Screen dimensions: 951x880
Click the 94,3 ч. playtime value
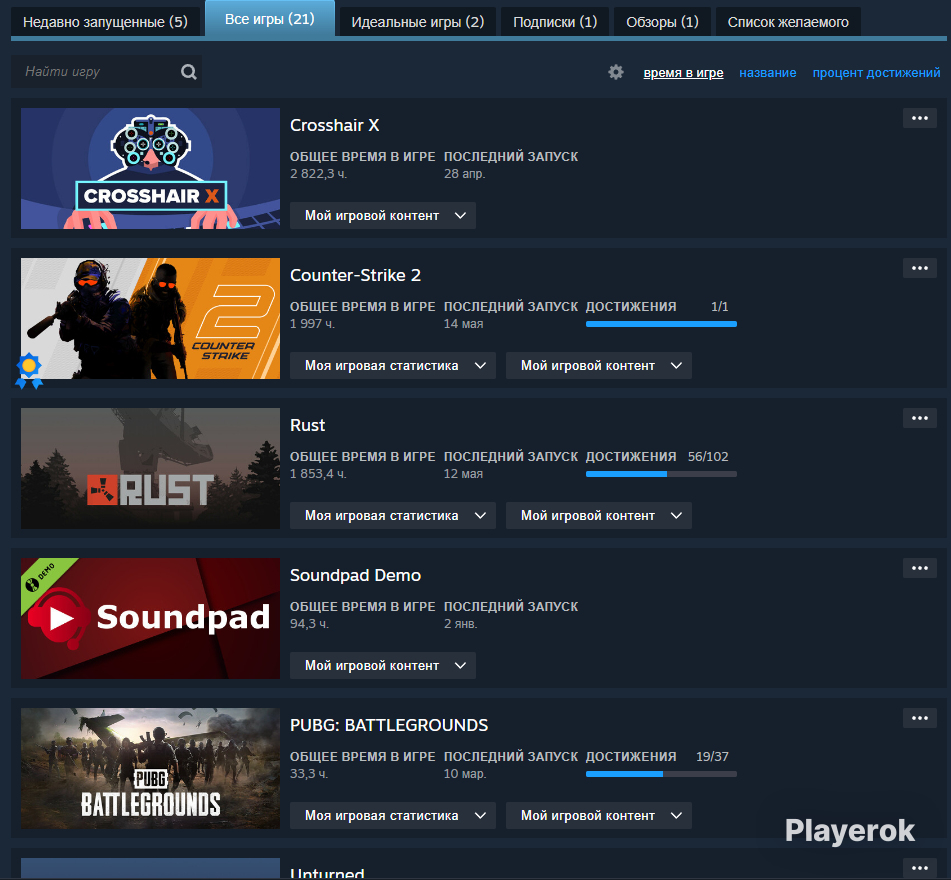pyautogui.click(x=309, y=623)
